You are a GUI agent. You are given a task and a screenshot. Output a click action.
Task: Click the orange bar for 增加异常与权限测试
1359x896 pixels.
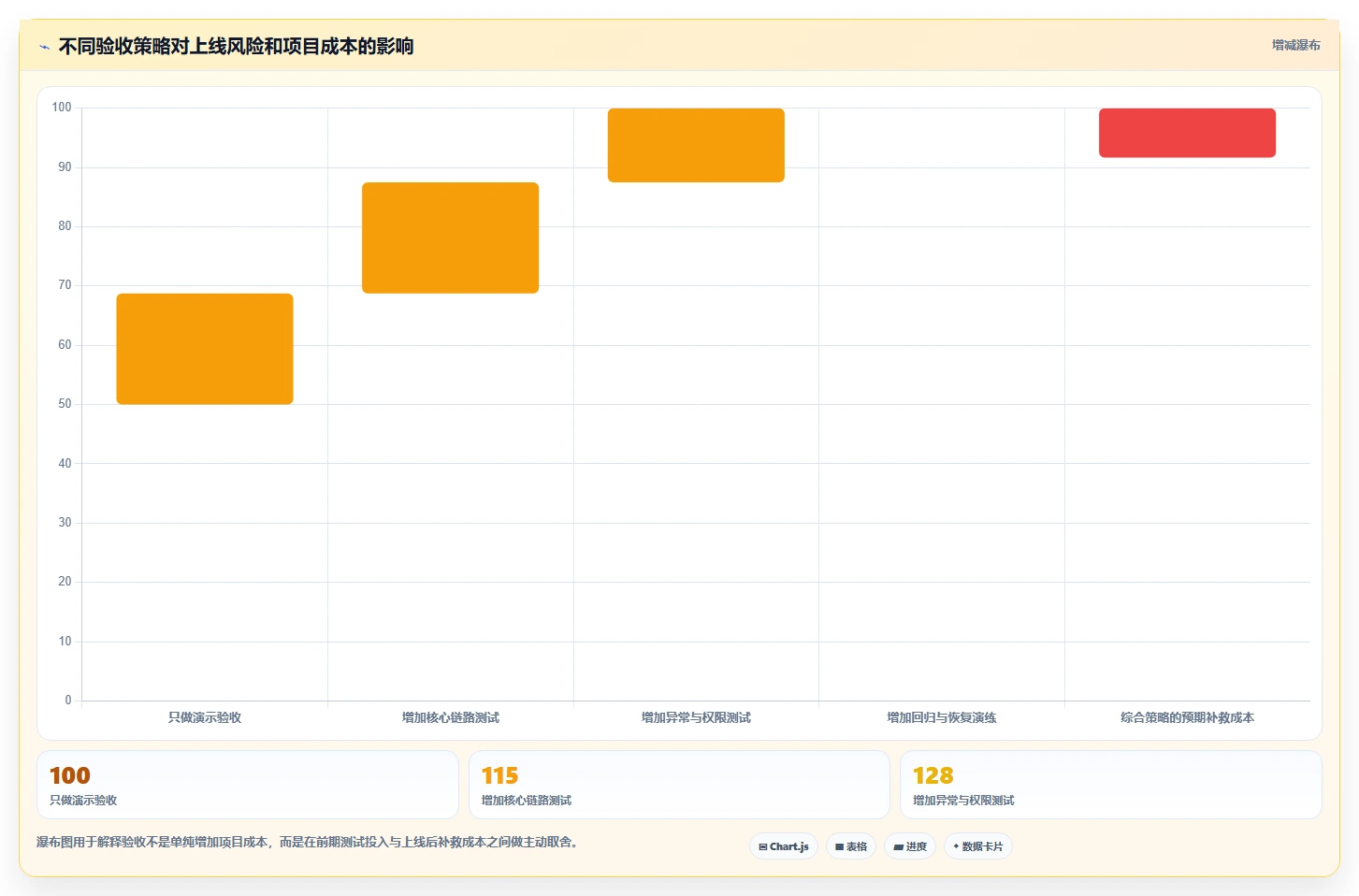(x=696, y=145)
